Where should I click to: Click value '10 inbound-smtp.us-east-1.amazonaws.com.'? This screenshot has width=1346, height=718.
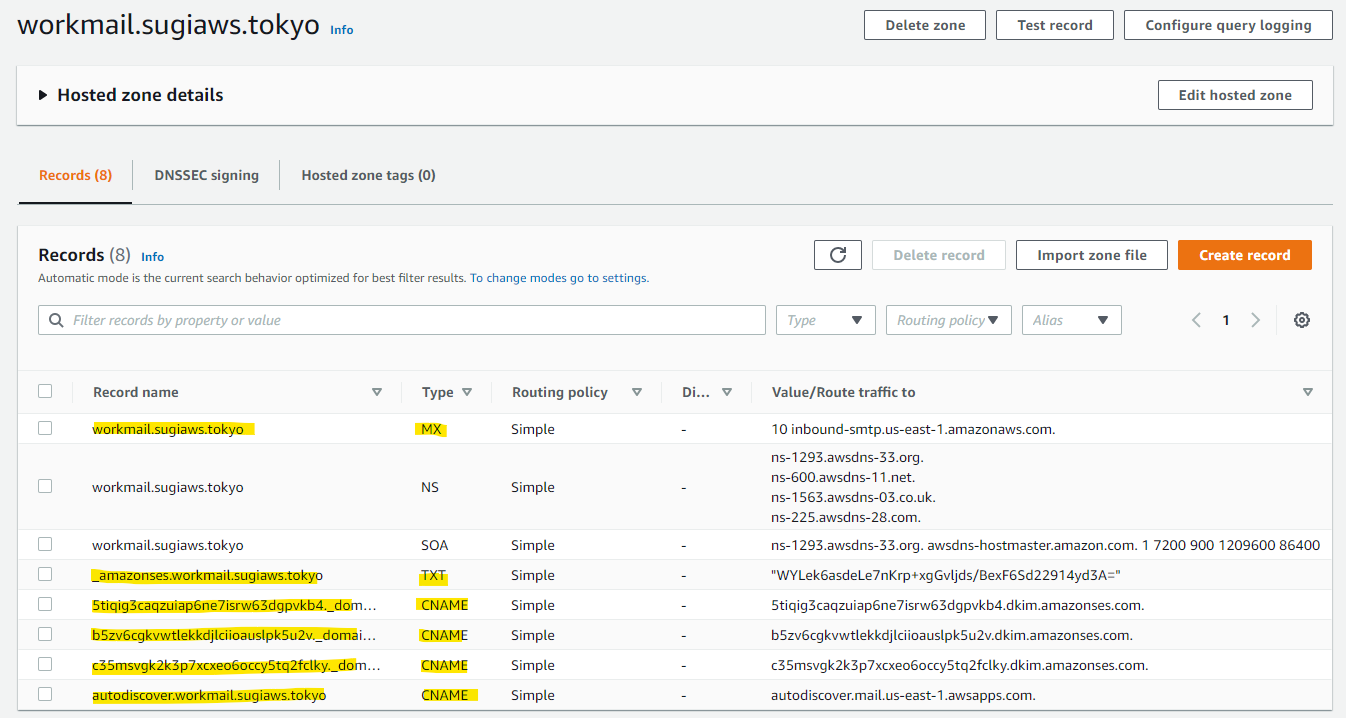[x=913, y=429]
